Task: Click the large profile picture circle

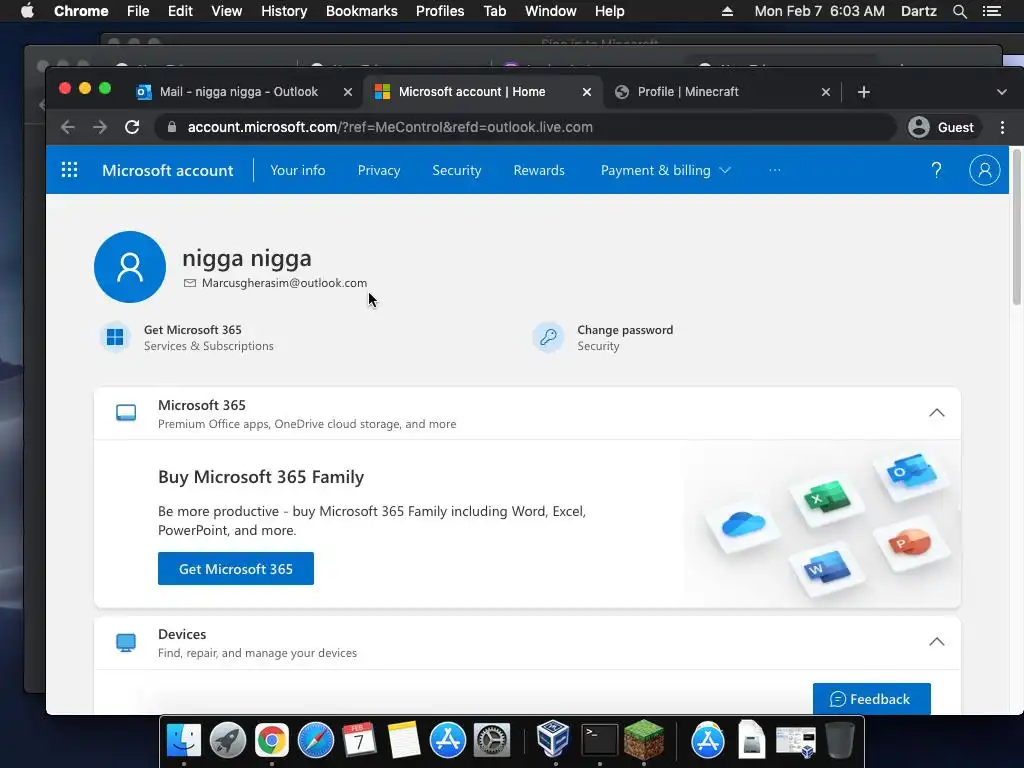Action: coord(130,266)
